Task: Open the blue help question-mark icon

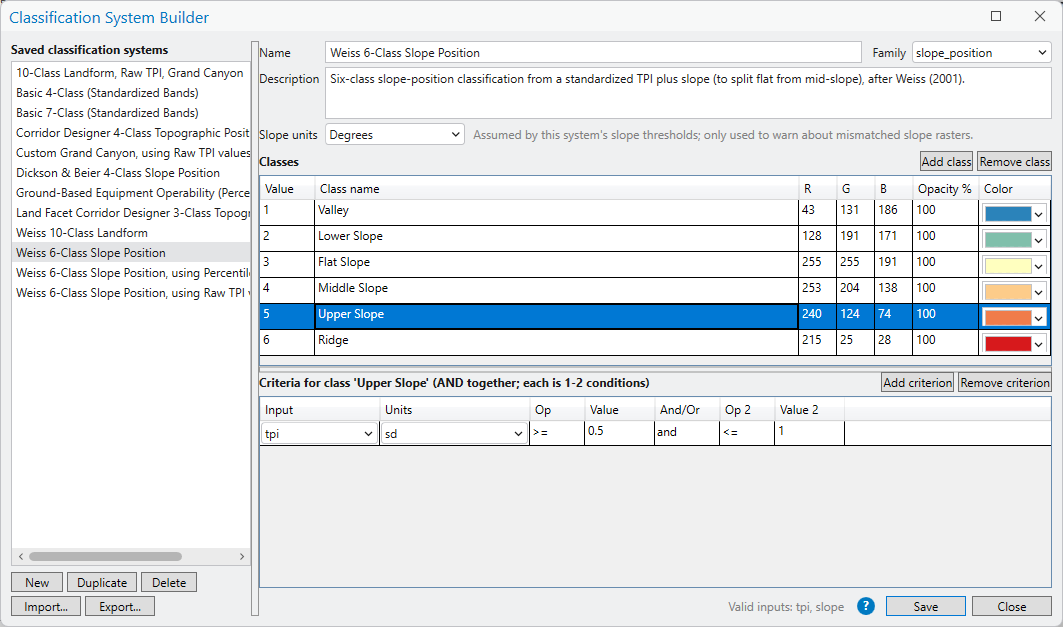Action: (x=866, y=606)
